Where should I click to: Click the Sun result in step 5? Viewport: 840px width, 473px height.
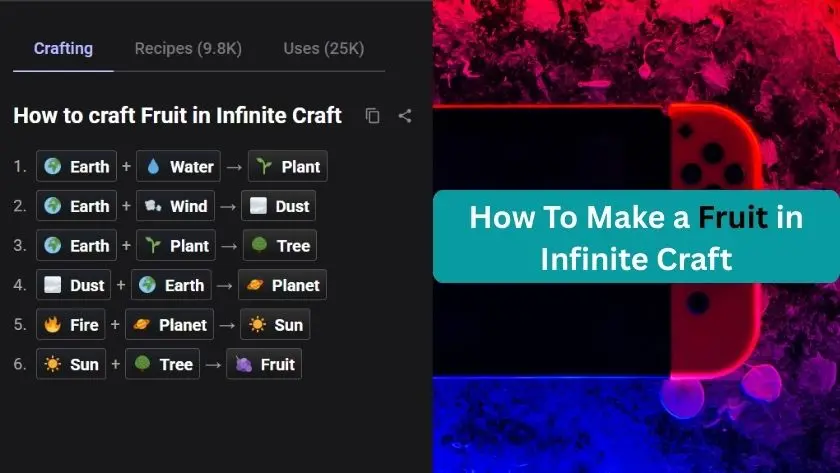pyautogui.click(x=275, y=325)
